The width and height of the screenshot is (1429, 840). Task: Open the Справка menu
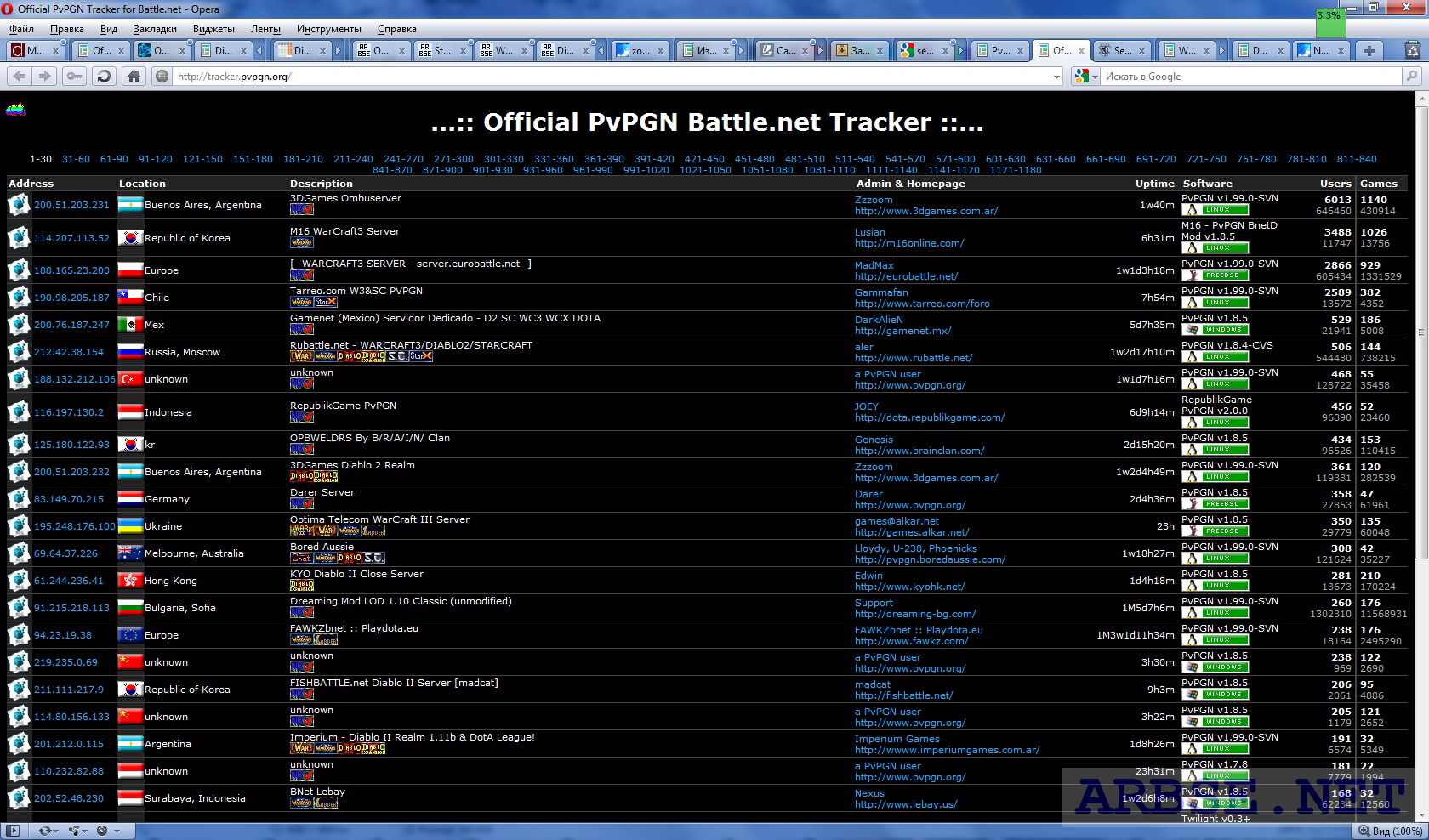(396, 29)
